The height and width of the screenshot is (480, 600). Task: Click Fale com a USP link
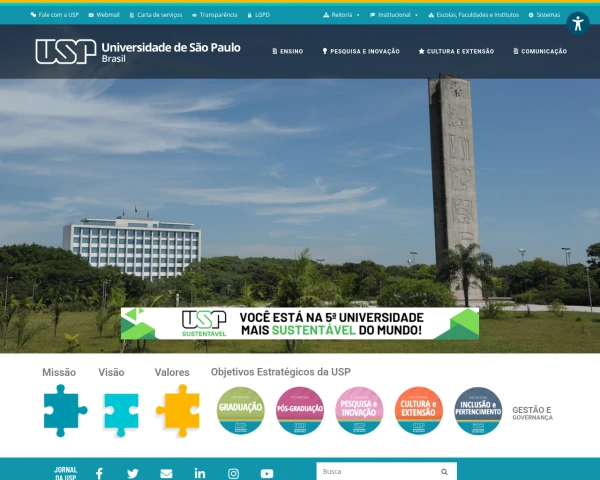coord(55,15)
